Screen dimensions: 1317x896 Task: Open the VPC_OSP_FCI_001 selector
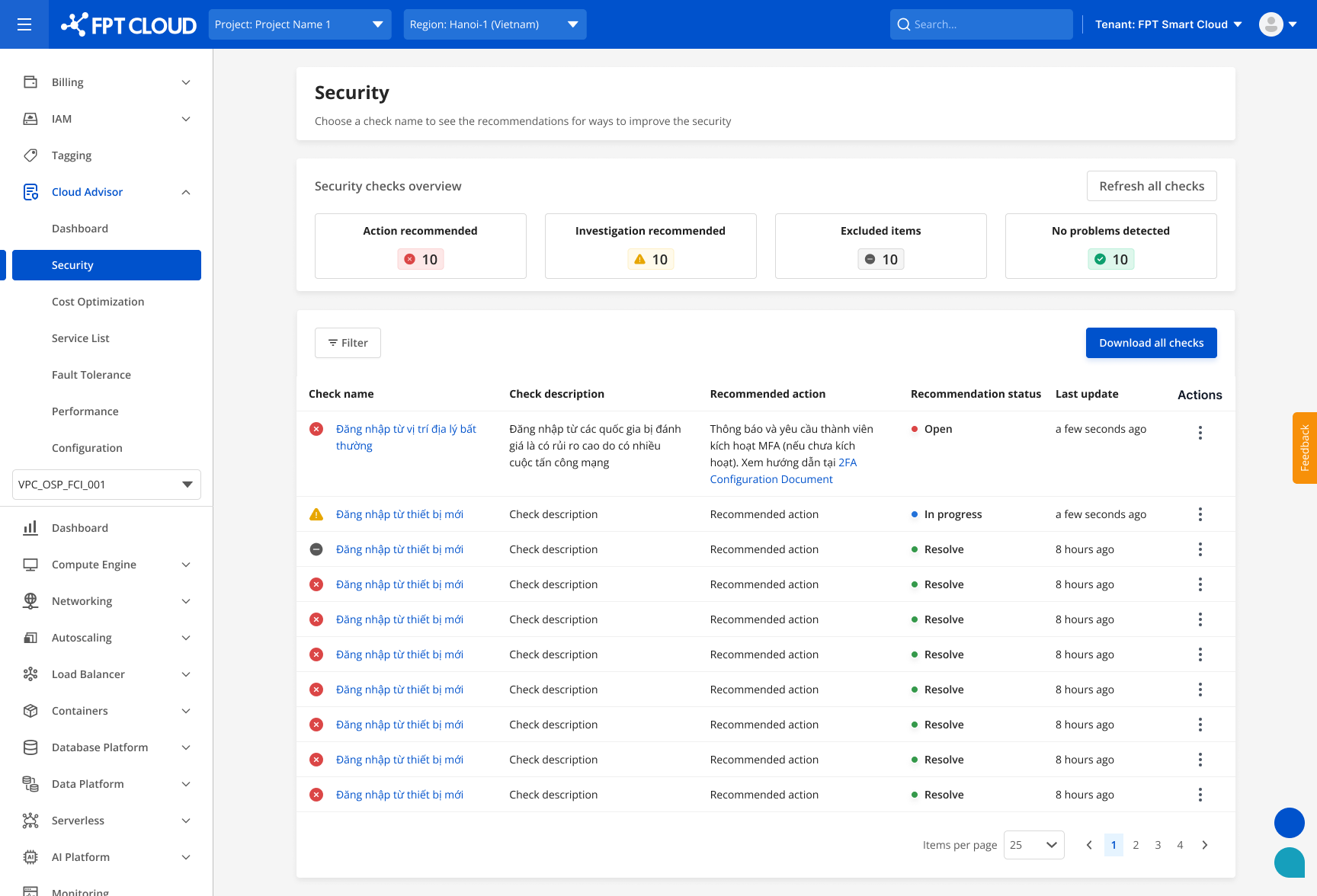click(107, 485)
